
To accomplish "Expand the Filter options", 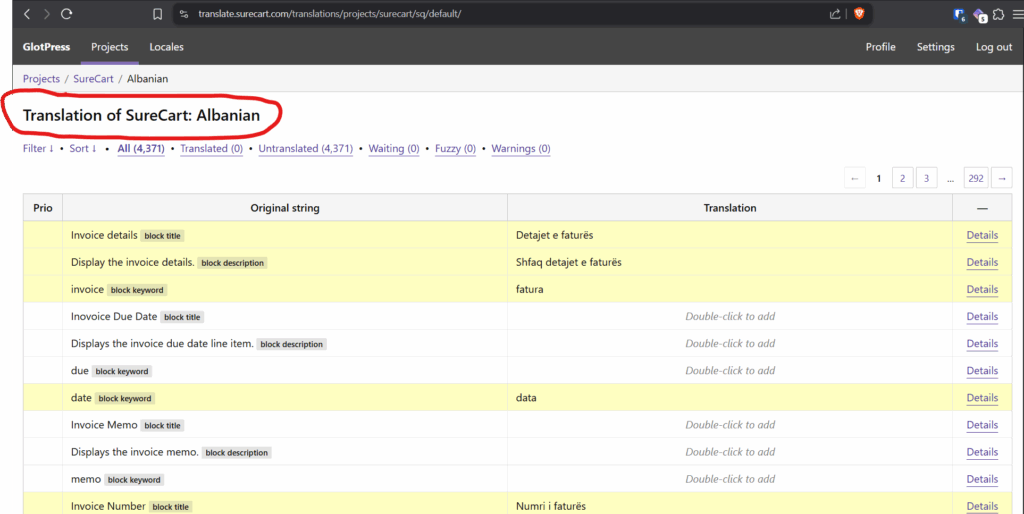I will coord(39,149).
